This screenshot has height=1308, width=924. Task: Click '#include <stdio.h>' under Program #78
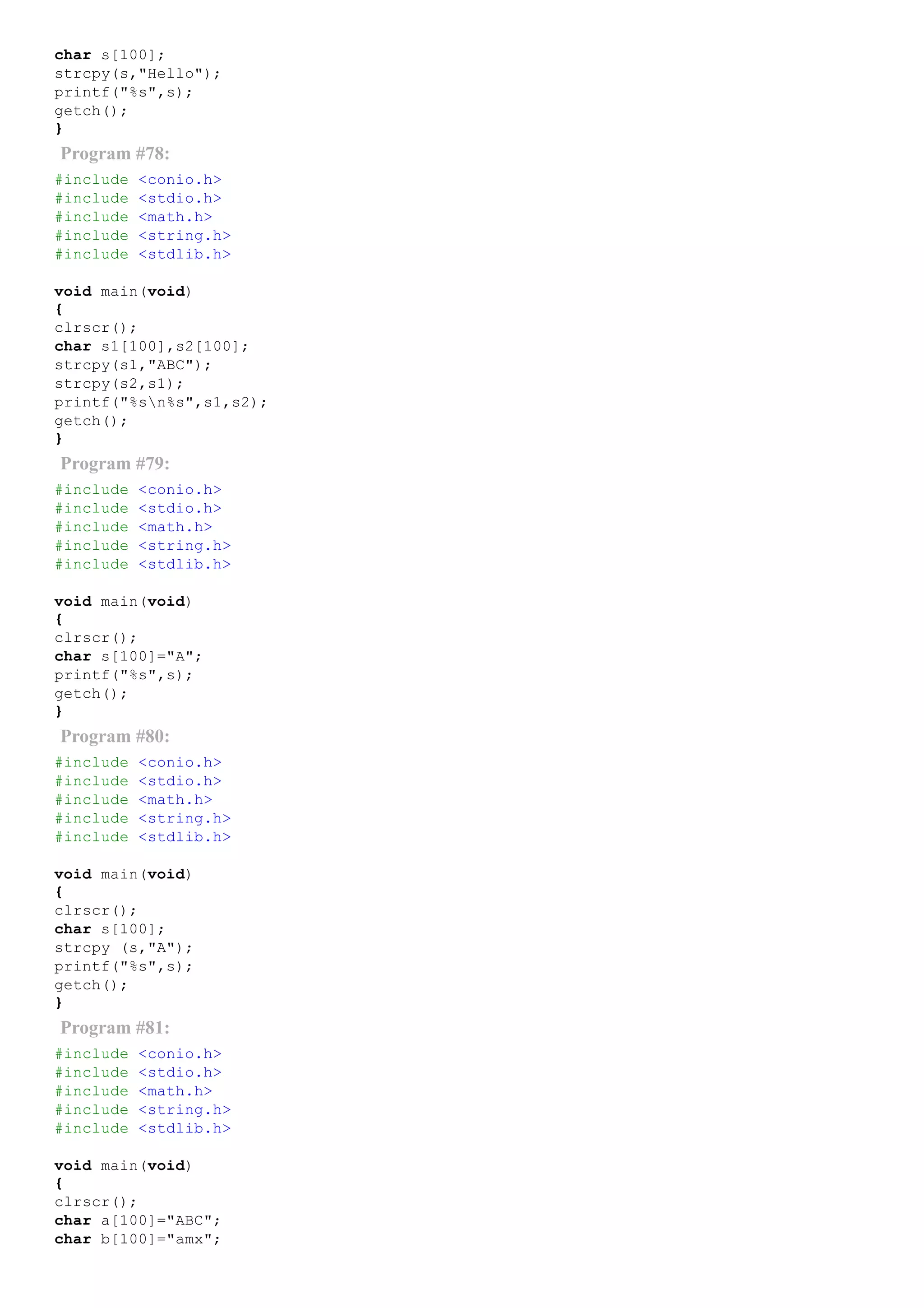(x=139, y=198)
